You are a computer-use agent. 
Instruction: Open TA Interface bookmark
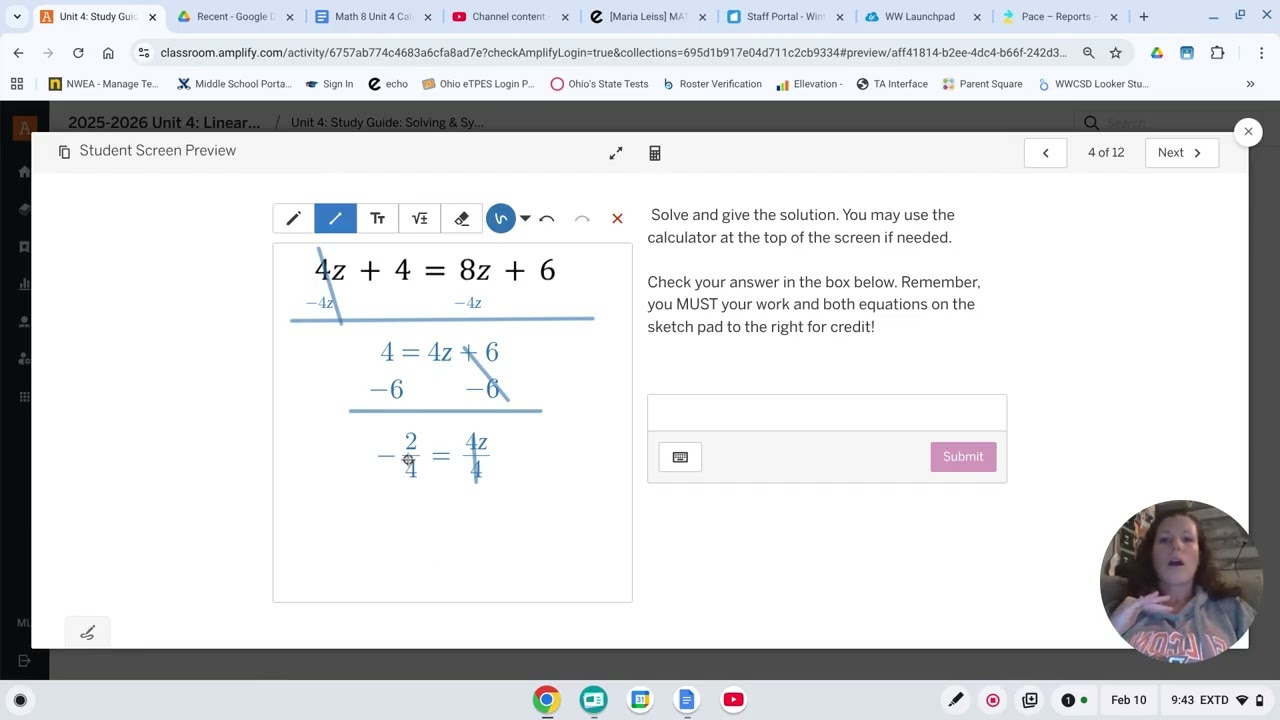point(891,84)
